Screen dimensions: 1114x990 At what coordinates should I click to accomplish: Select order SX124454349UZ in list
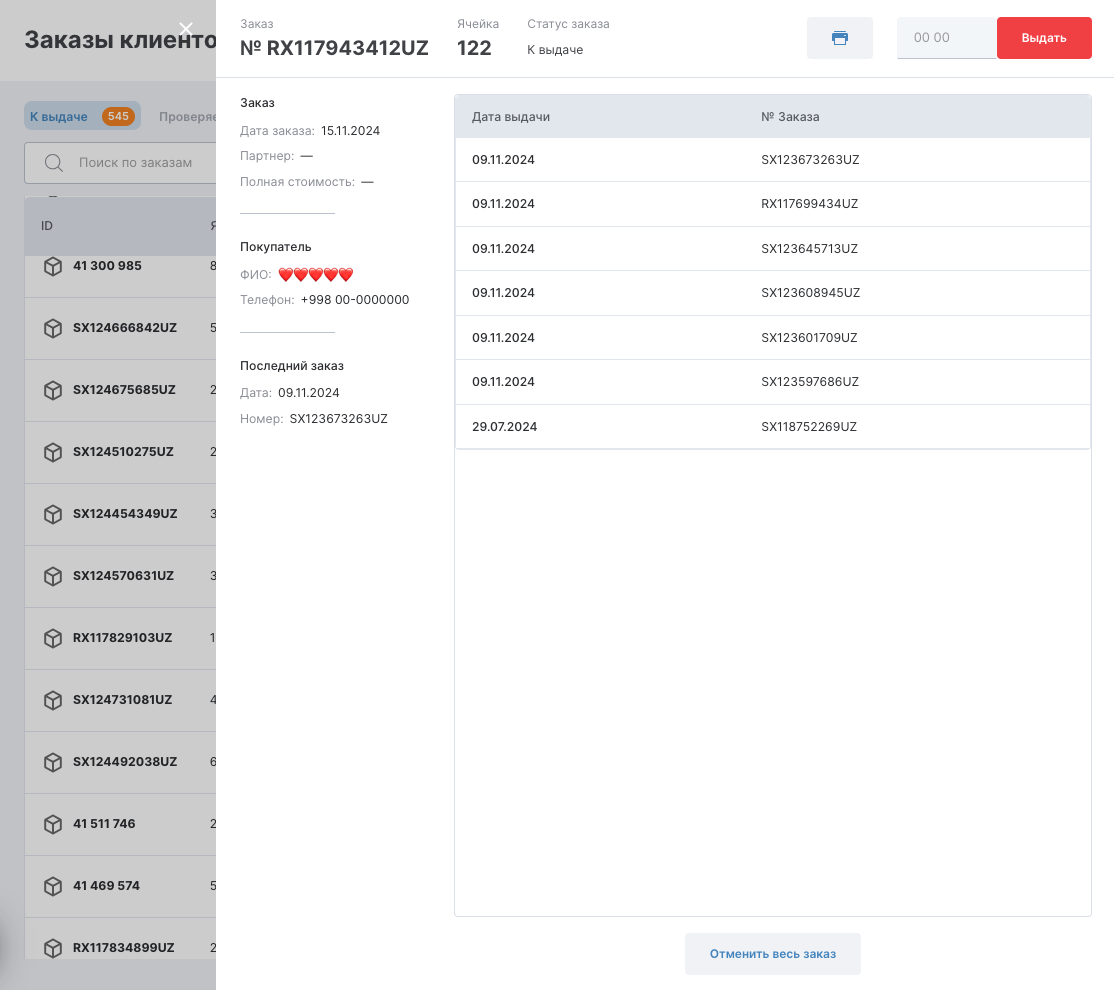tap(125, 513)
